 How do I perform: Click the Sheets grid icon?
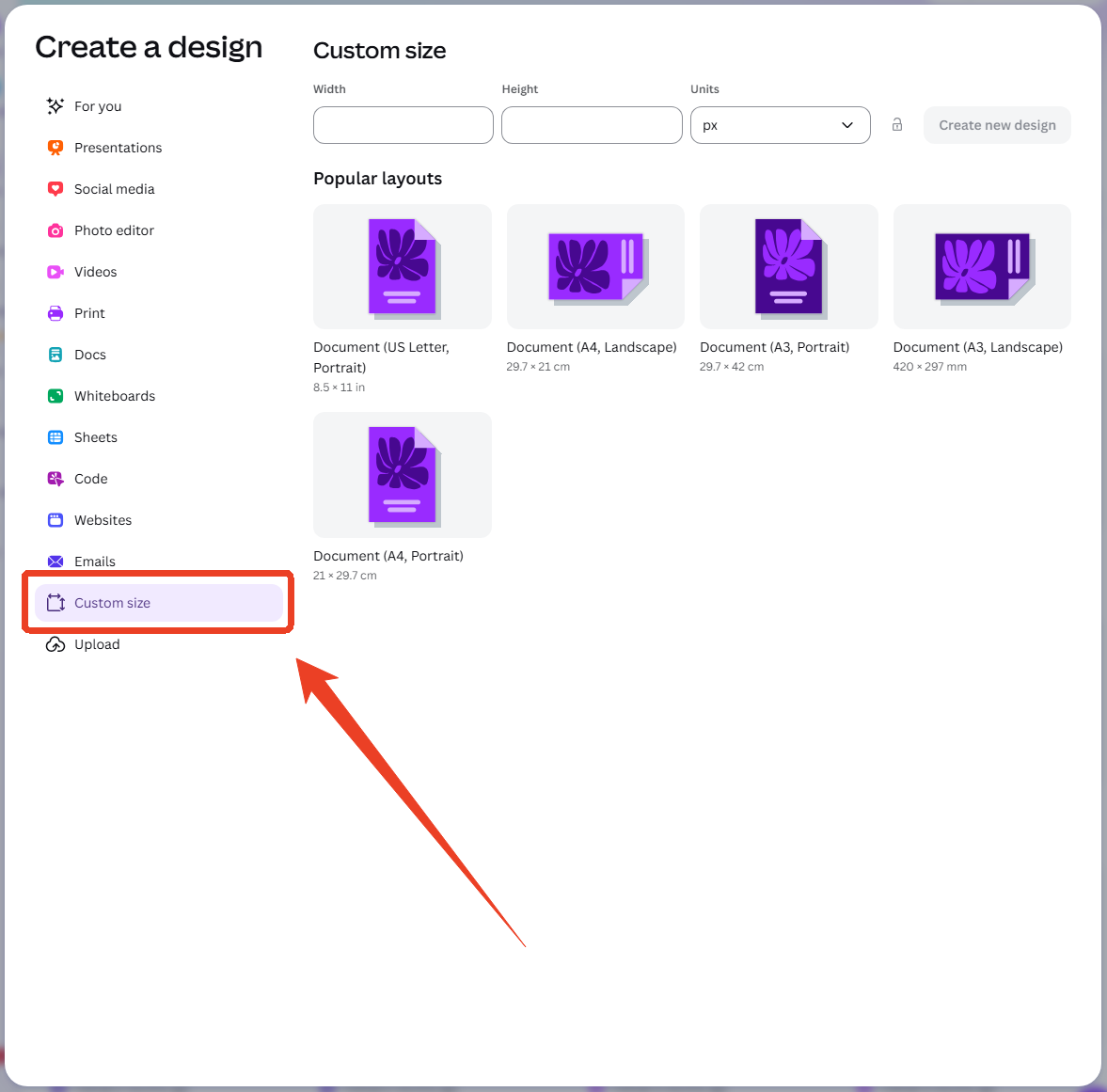(55, 437)
